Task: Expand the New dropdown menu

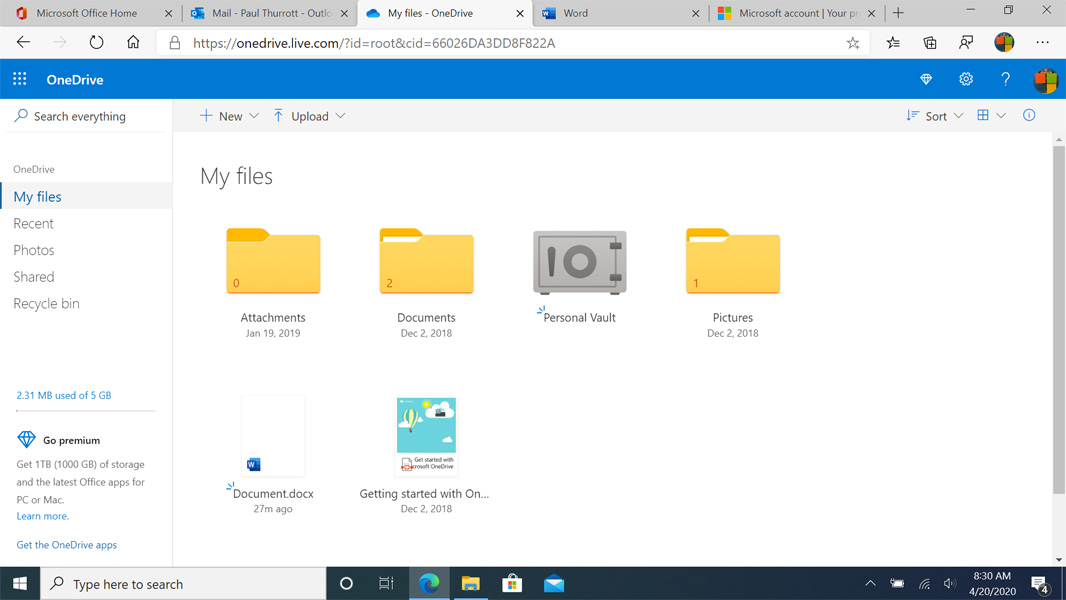Action: [x=230, y=116]
